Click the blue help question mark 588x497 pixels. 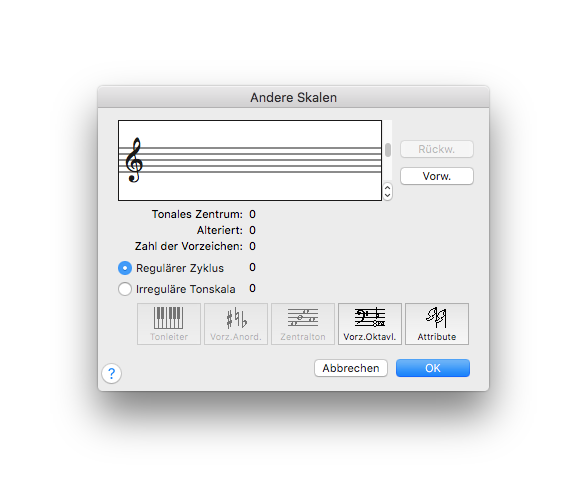[x=111, y=374]
